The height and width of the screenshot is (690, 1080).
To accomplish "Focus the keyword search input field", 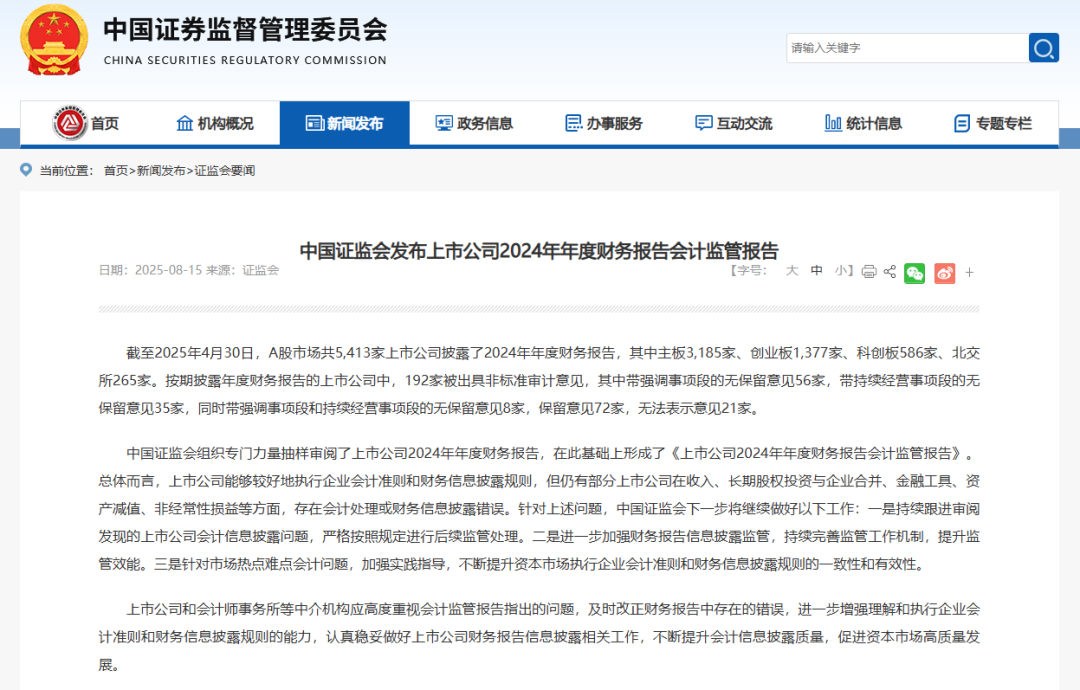I will pyautogui.click(x=907, y=48).
